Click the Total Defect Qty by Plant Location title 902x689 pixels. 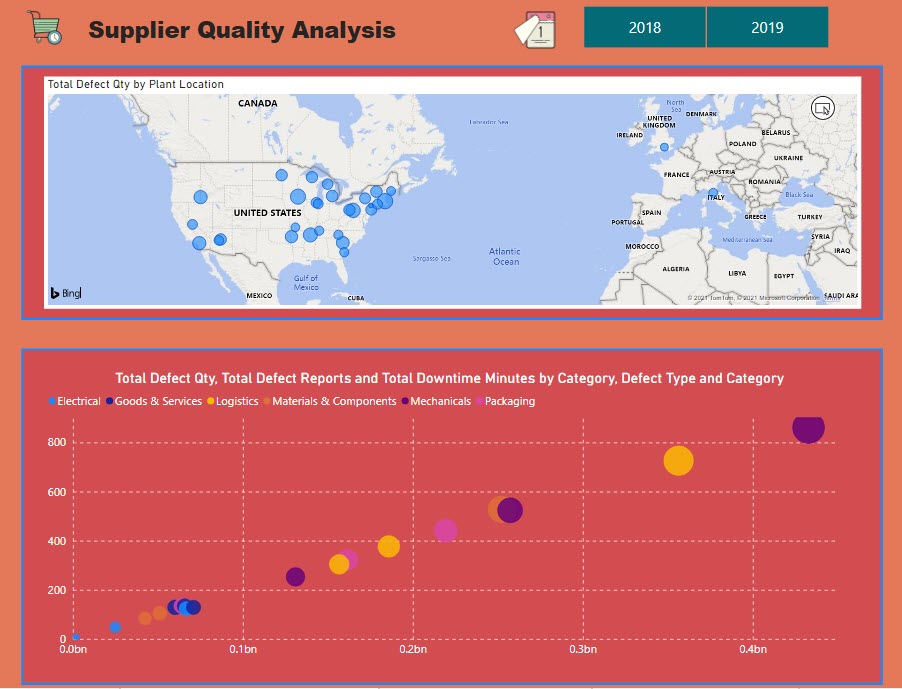click(136, 84)
